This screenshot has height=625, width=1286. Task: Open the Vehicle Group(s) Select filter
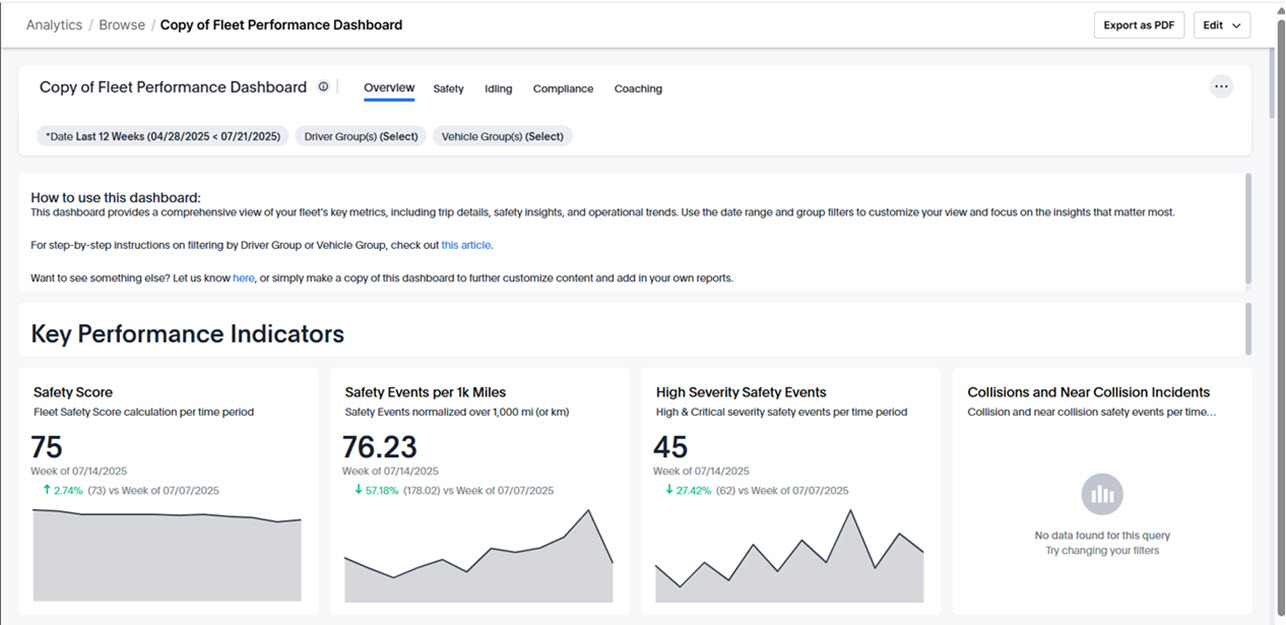503,136
